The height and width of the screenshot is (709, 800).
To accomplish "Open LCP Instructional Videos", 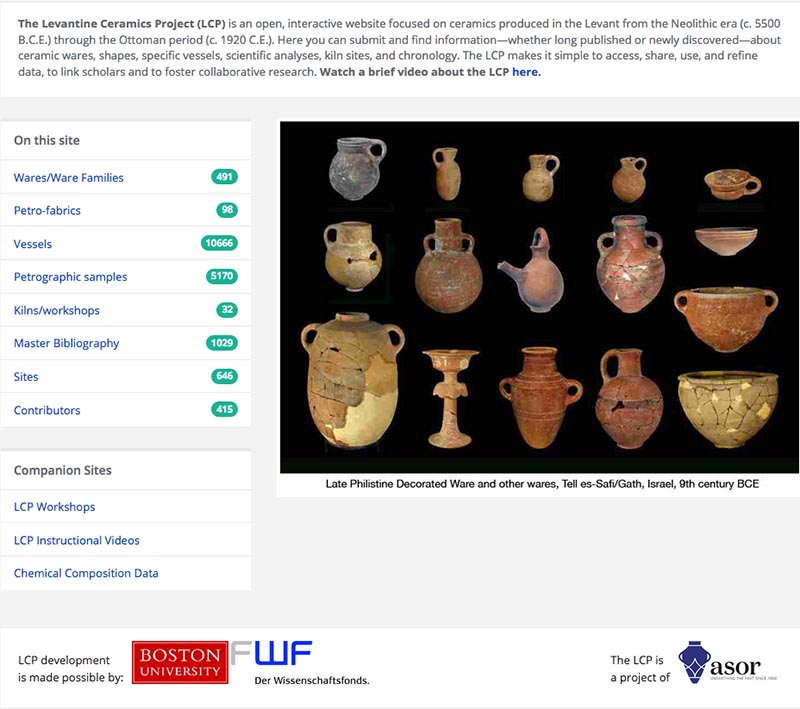I will (x=77, y=540).
